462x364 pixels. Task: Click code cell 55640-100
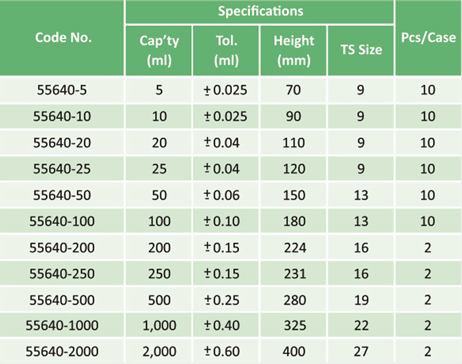[62, 221]
